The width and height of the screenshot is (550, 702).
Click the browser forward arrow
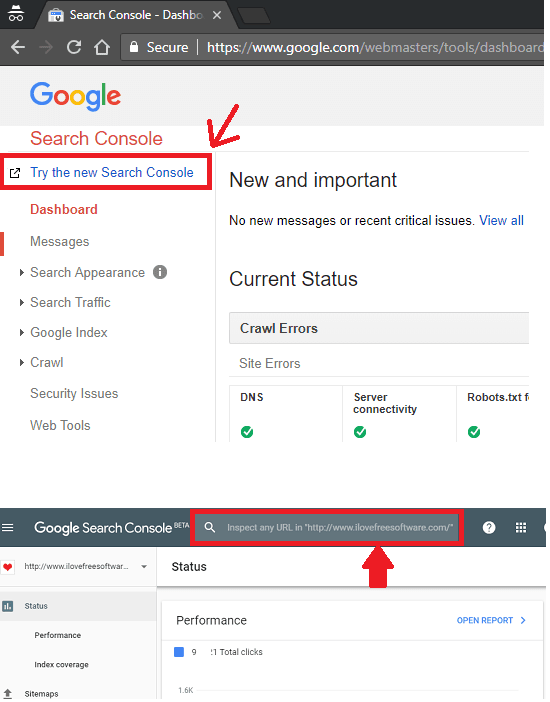[x=46, y=47]
